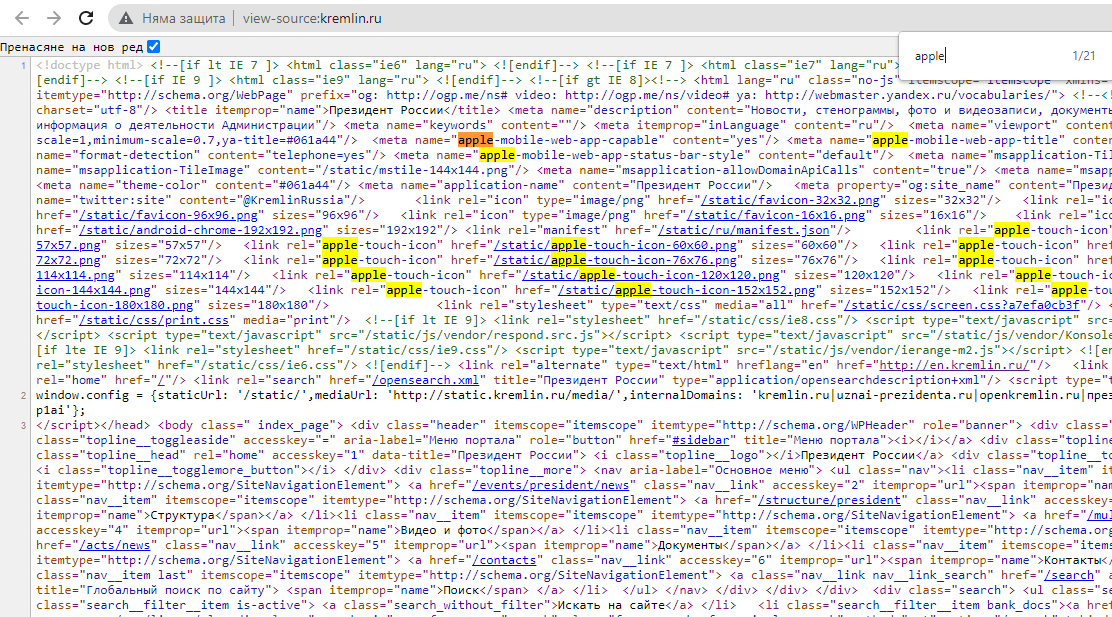Open the /static/favicon-32x32.png link

(x=790, y=201)
